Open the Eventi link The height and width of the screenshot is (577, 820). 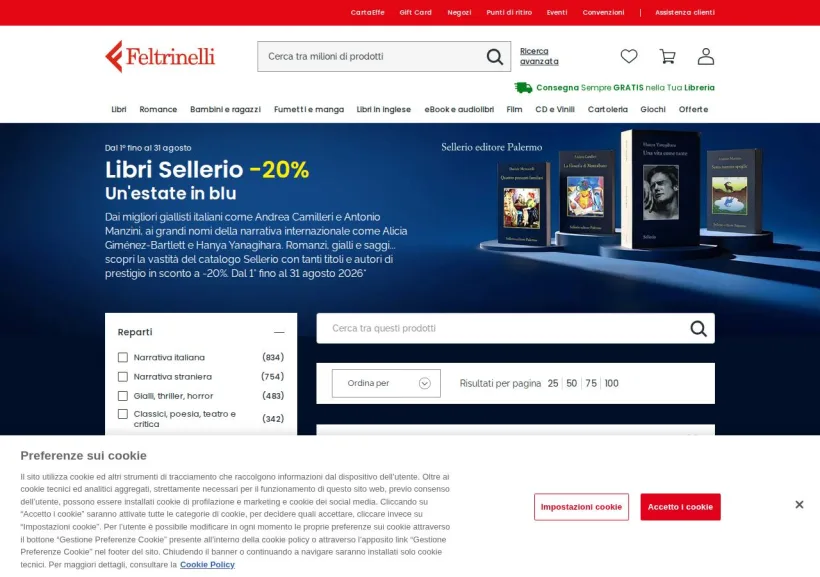[557, 13]
